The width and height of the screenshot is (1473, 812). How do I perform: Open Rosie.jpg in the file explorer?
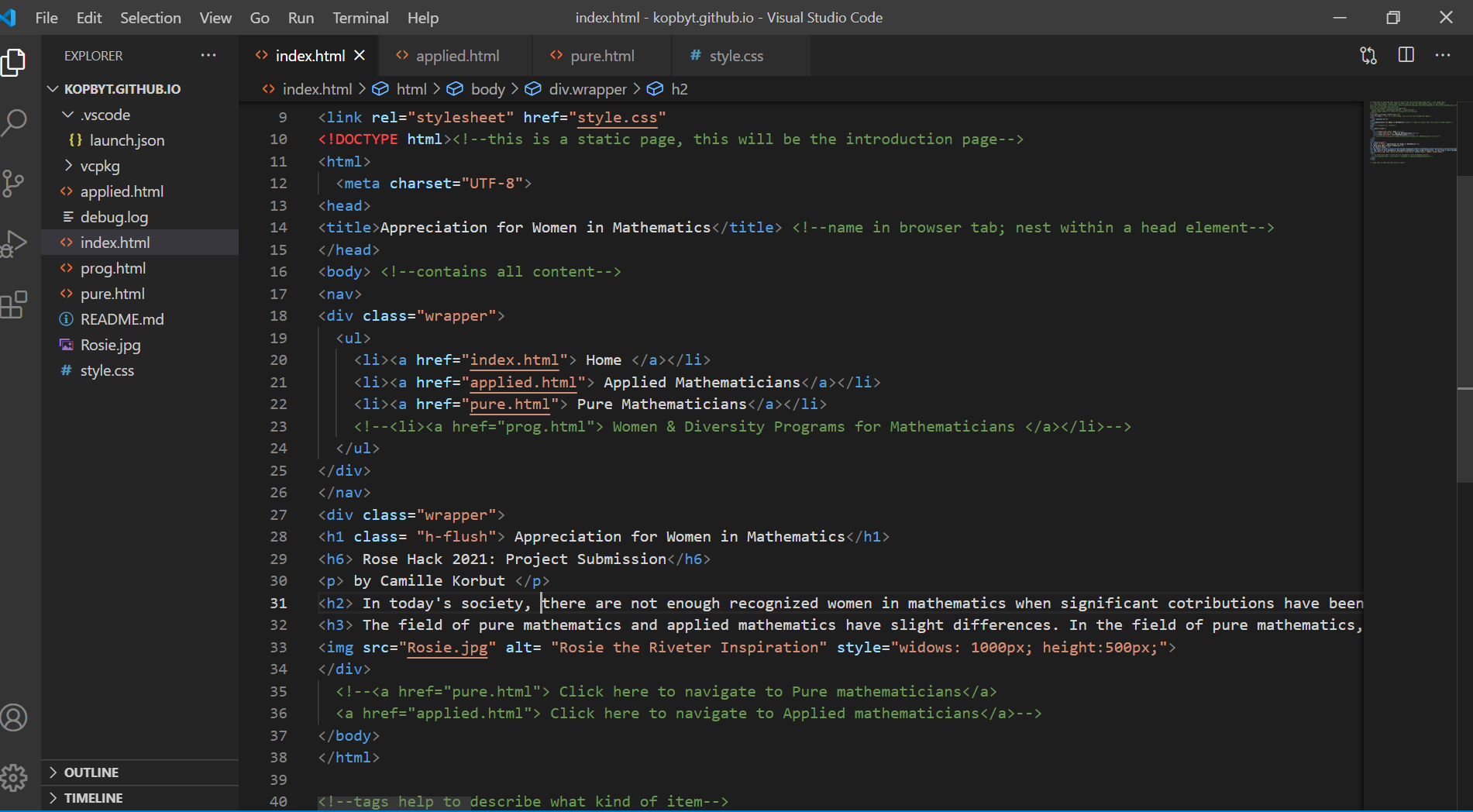110,345
